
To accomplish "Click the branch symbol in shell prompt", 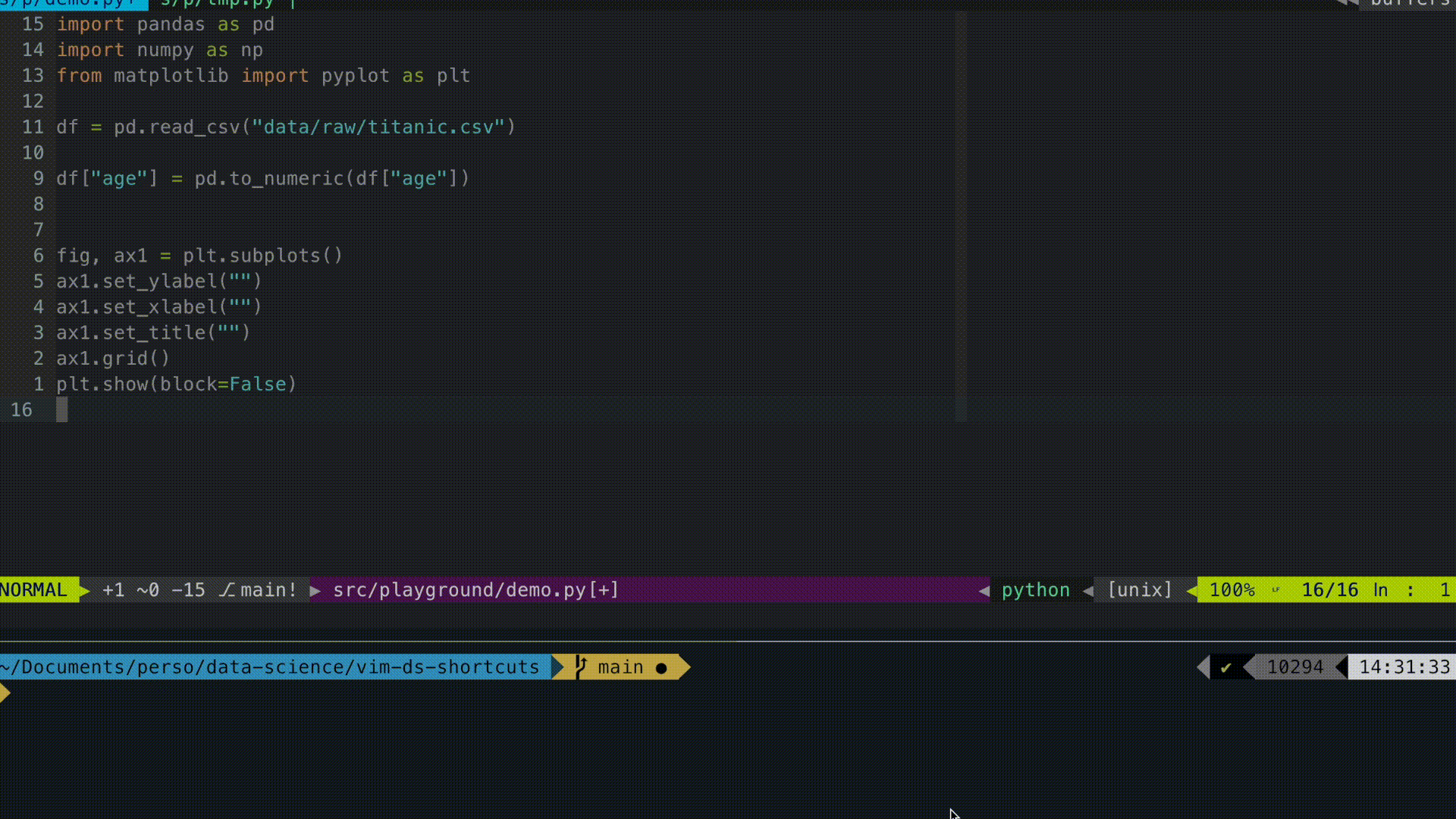I will tap(581, 667).
